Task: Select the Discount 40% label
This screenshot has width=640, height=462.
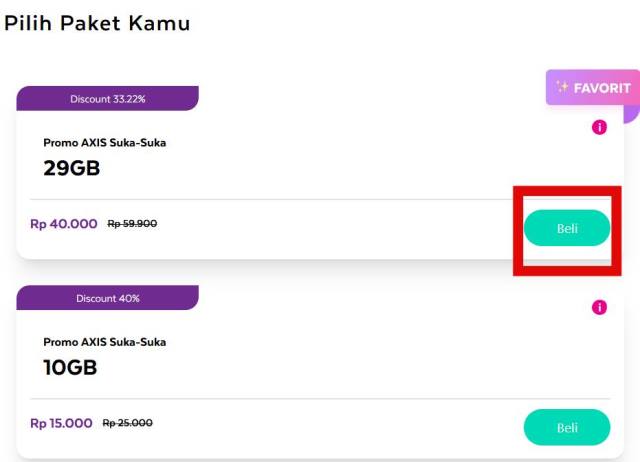Action: (108, 298)
